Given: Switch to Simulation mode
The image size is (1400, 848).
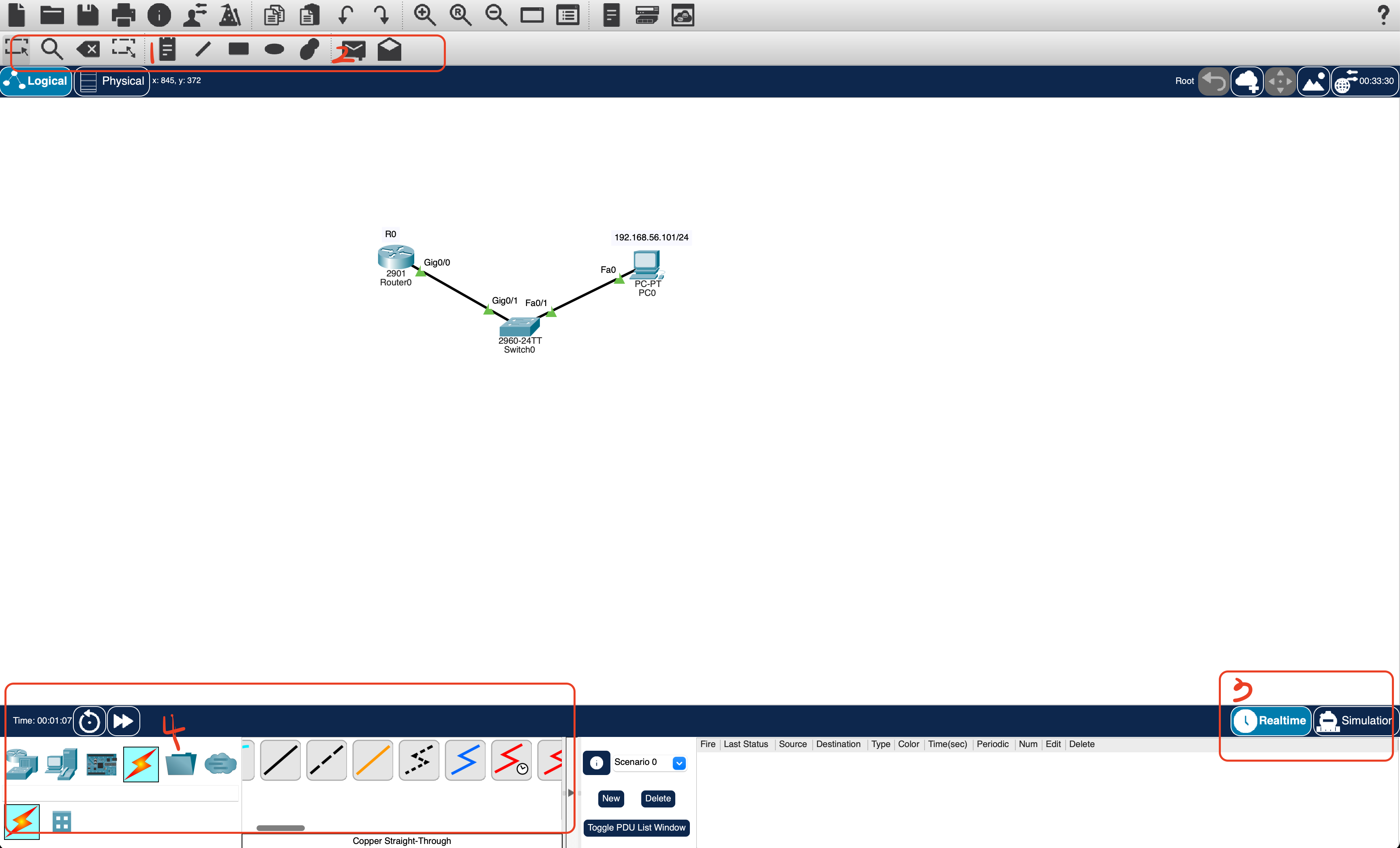Looking at the screenshot, I should click(1355, 721).
